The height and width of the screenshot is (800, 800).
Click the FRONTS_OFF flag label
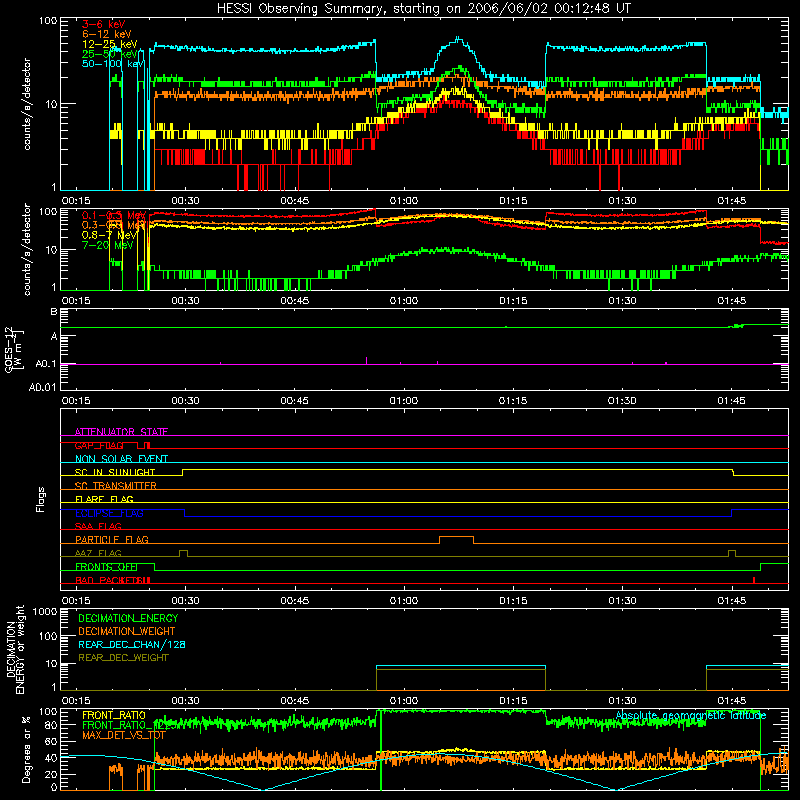pyautogui.click(x=106, y=566)
